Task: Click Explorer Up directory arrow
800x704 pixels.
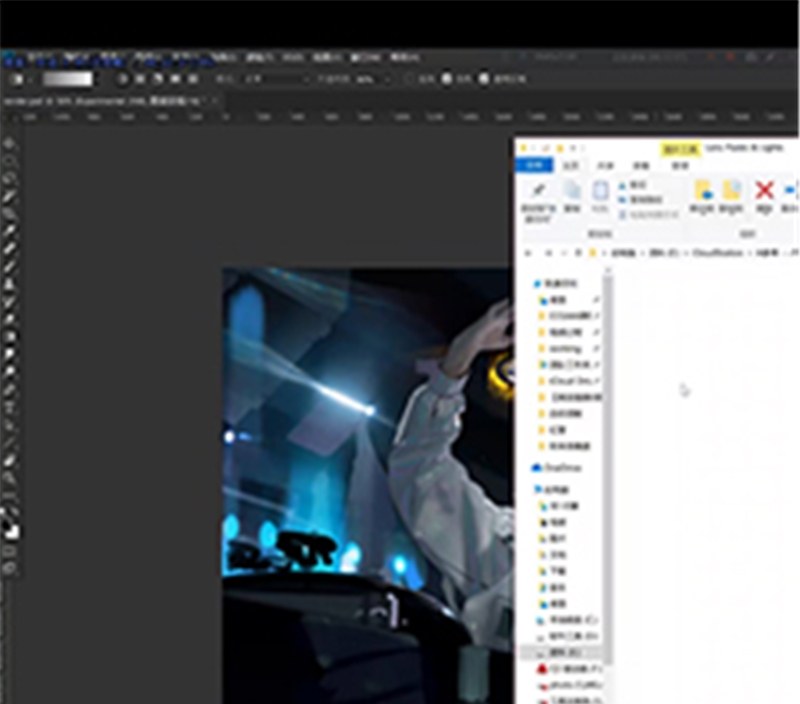Action: coord(578,253)
